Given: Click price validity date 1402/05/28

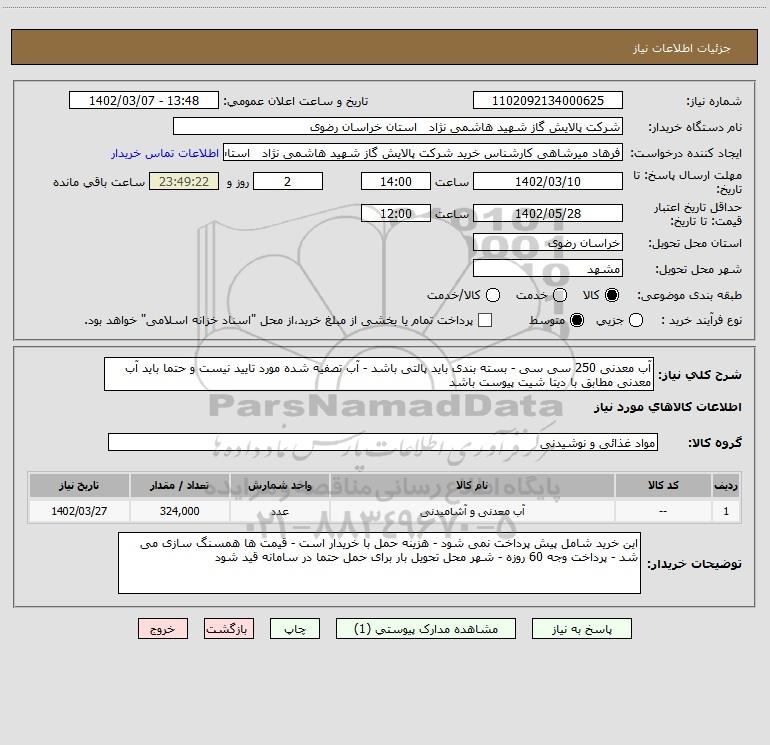Looking at the screenshot, I should (x=548, y=213).
